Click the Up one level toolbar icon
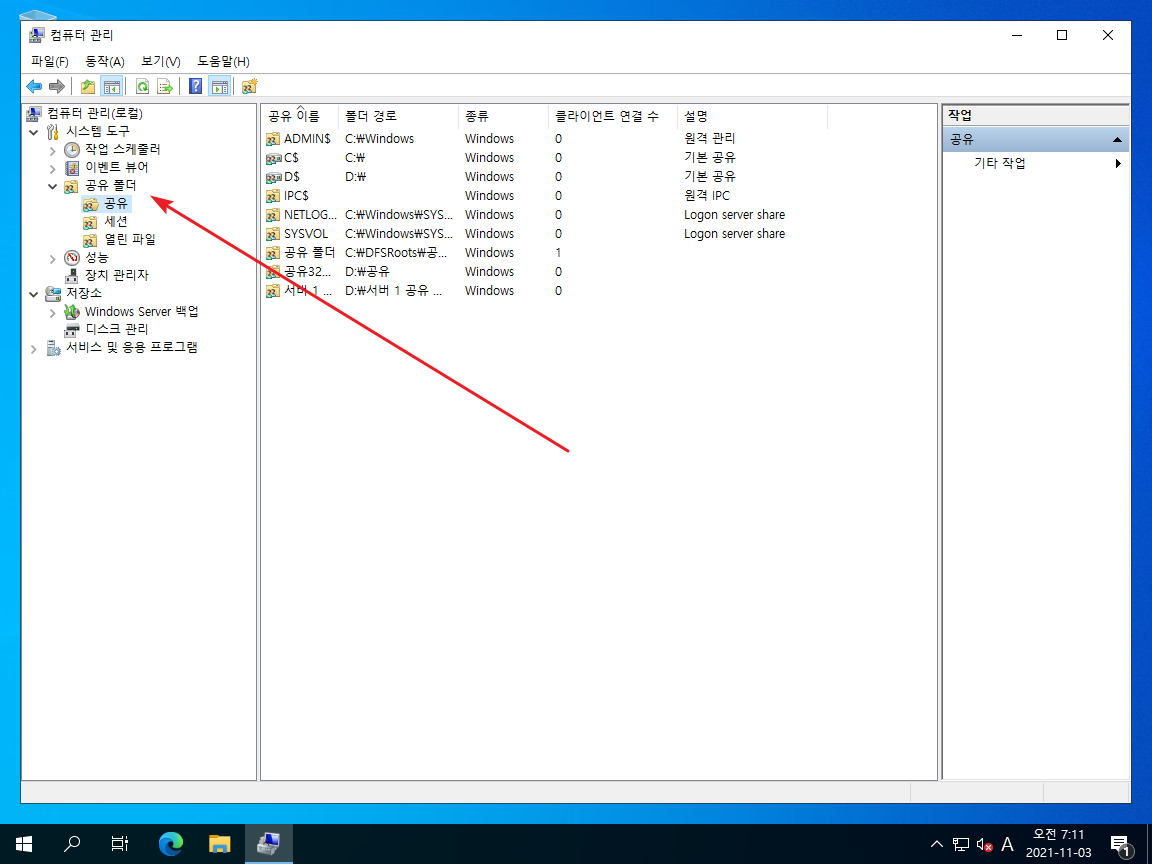This screenshot has height=864, width=1152. (x=87, y=86)
